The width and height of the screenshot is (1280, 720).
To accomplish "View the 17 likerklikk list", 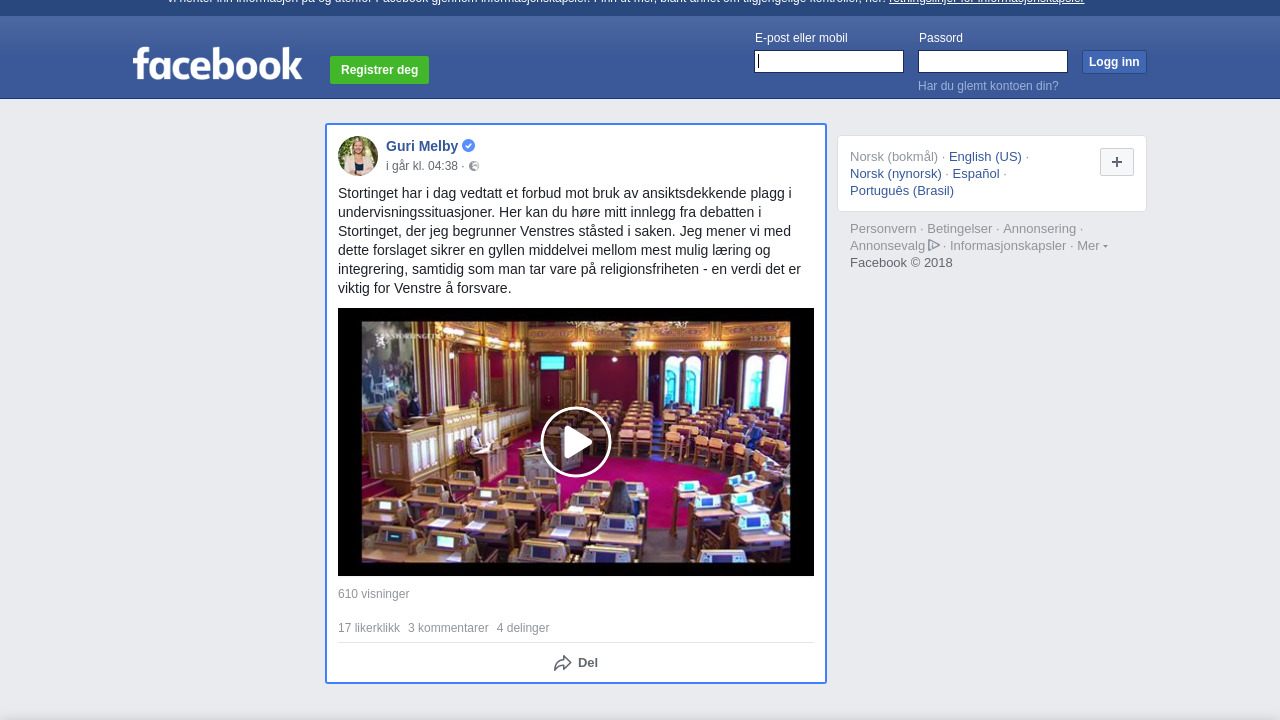I will (369, 628).
